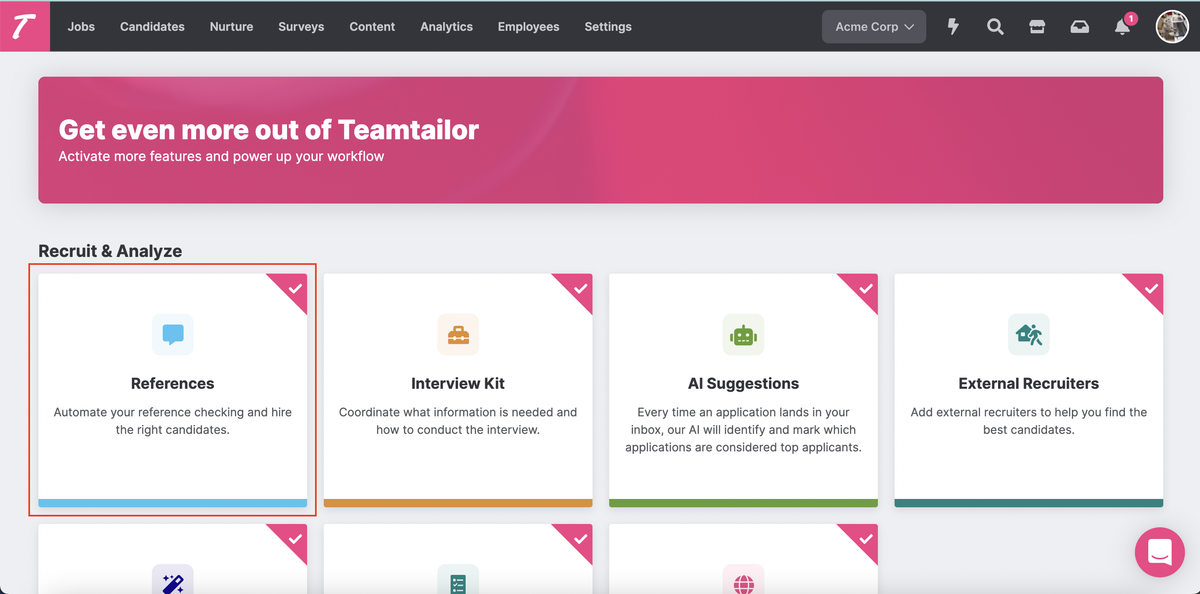Toggle the Interview Kit activated checkmark
The image size is (1200, 594).
click(x=580, y=288)
